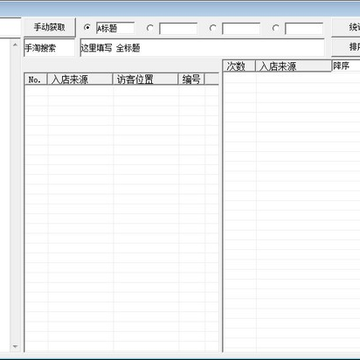Image resolution: width=360 pixels, height=360 pixels.
Task: Click the 这里填写 全标题 text field
Action: [202, 48]
